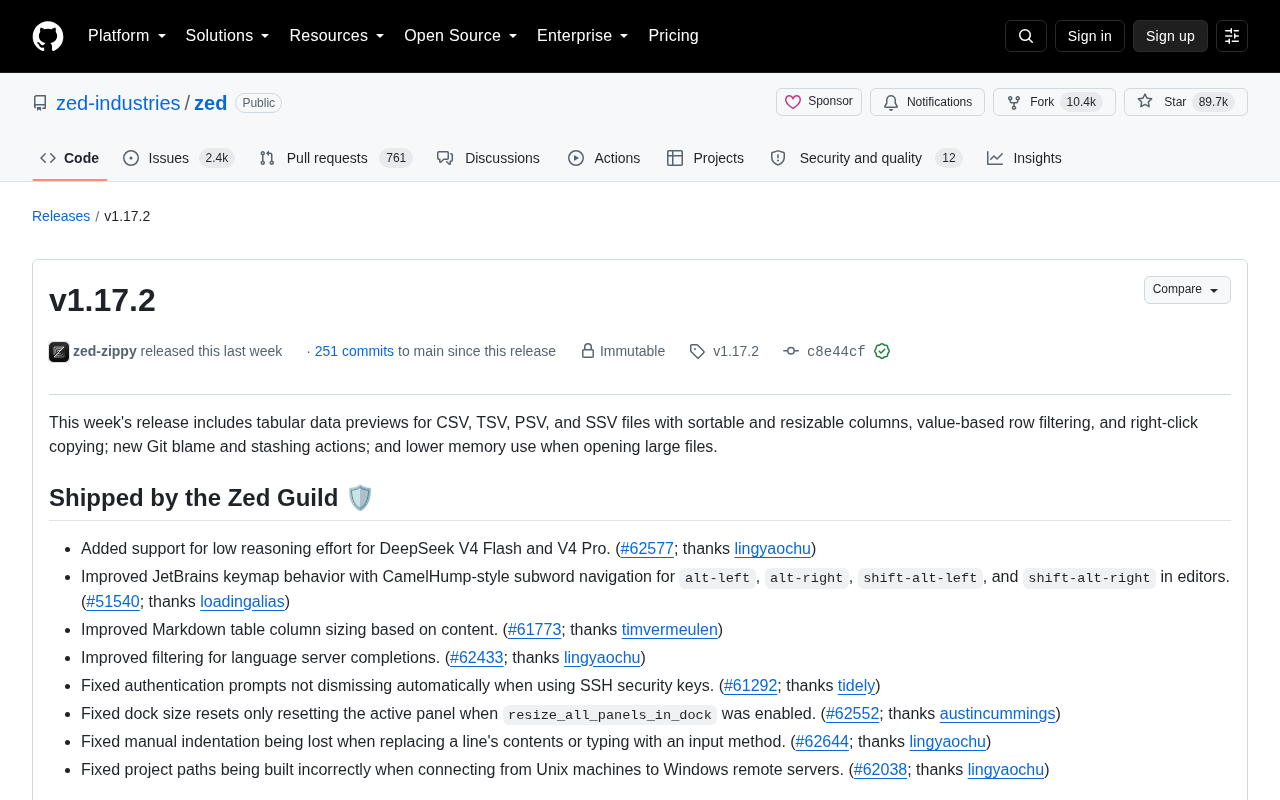The image size is (1280, 800).
Task: Switch to the Code tab
Action: (x=70, y=158)
